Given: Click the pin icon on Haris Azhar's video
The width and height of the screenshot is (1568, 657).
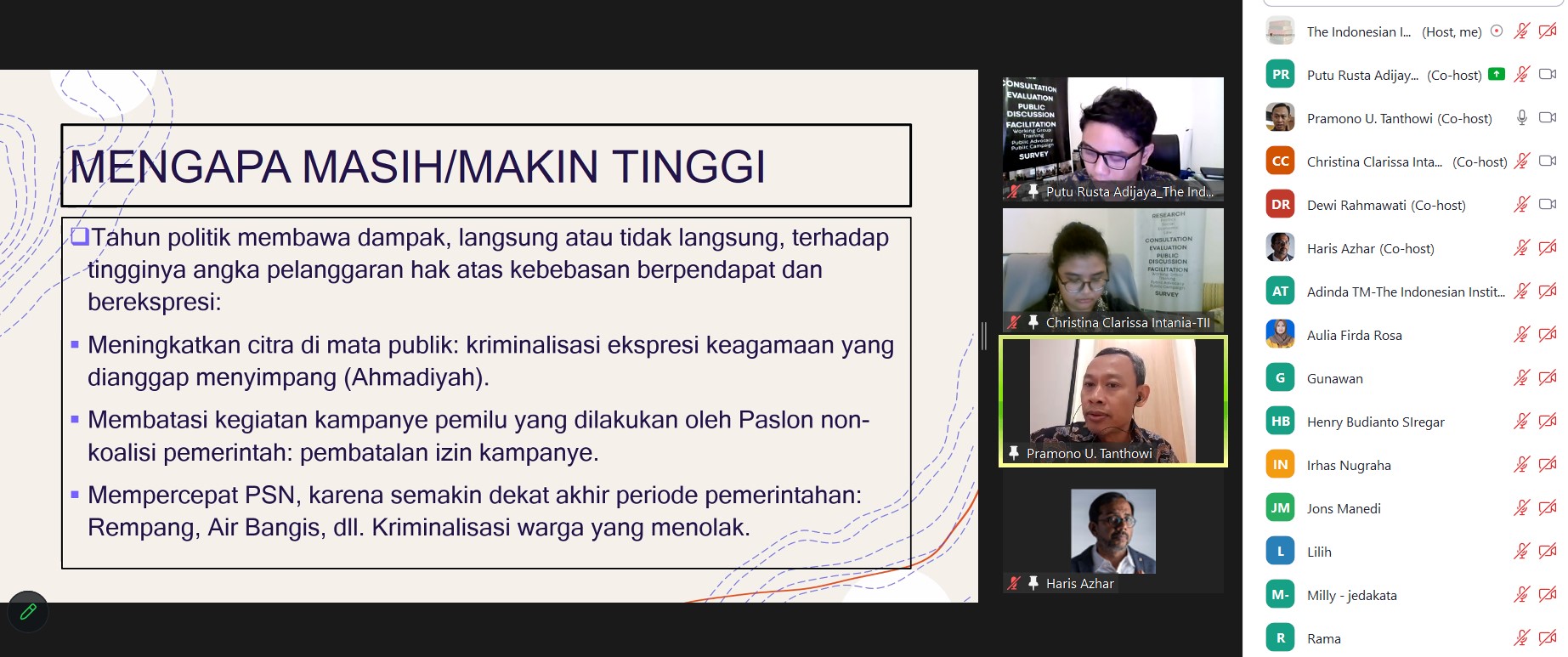Looking at the screenshot, I should point(1033,583).
